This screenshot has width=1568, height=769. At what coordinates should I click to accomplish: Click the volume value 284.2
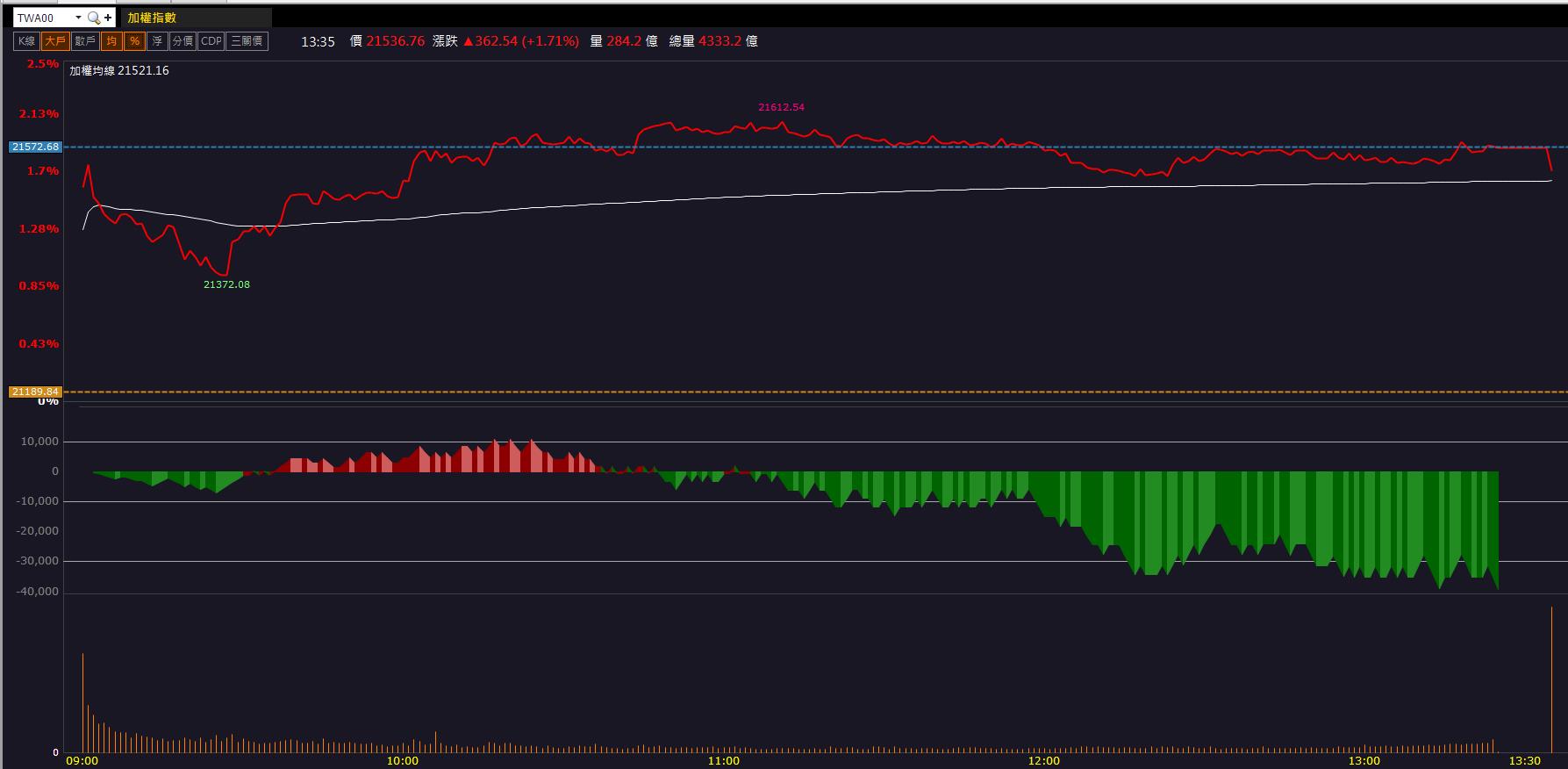point(624,41)
